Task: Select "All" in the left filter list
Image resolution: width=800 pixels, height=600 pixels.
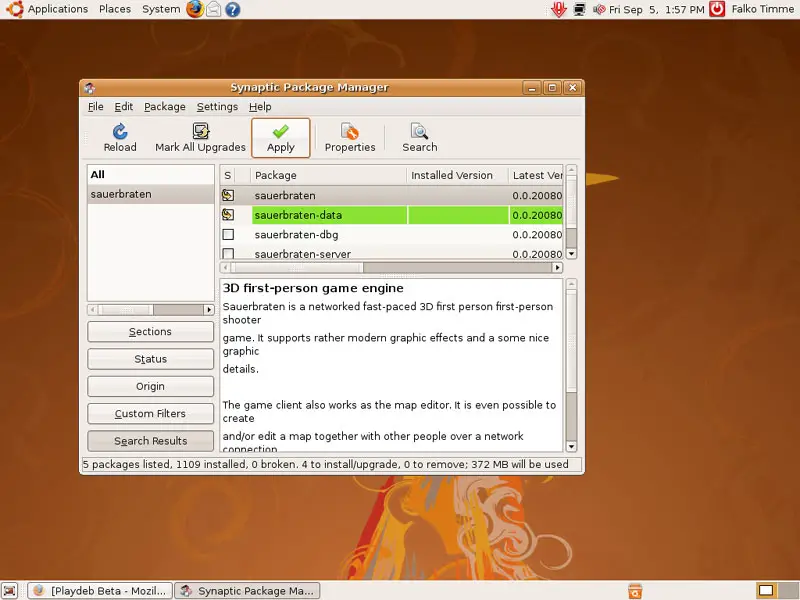Action: click(x=151, y=174)
